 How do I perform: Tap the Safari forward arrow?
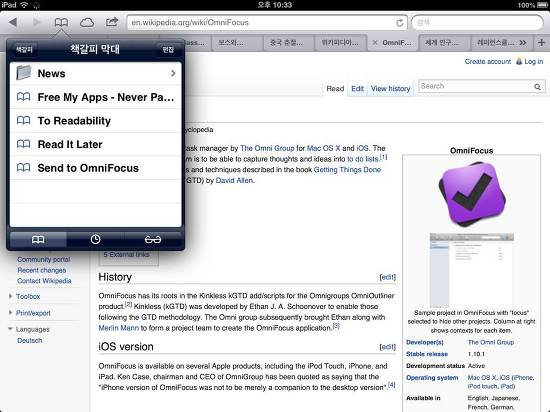point(36,22)
